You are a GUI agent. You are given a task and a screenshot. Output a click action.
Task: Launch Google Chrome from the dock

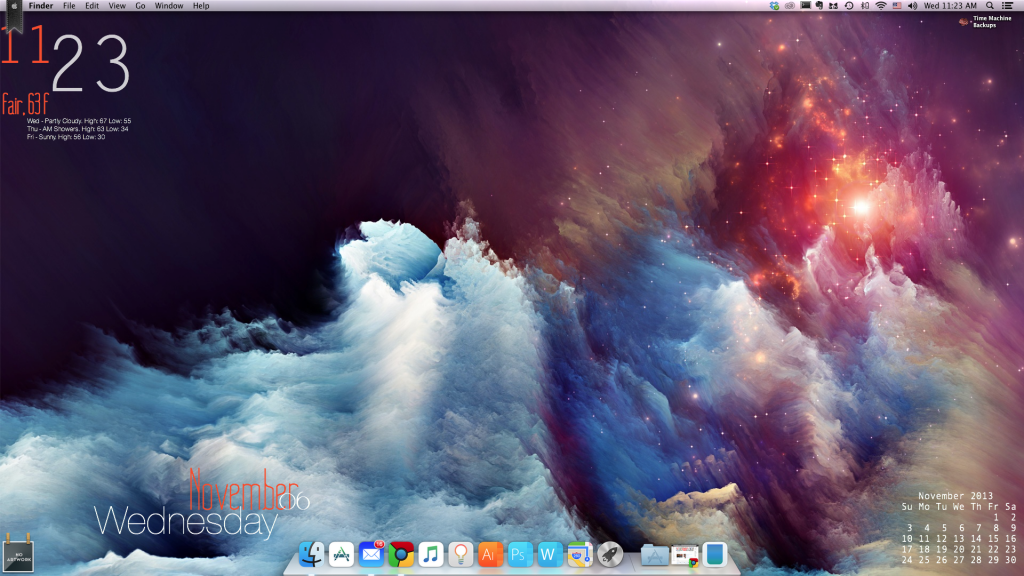[x=401, y=554]
